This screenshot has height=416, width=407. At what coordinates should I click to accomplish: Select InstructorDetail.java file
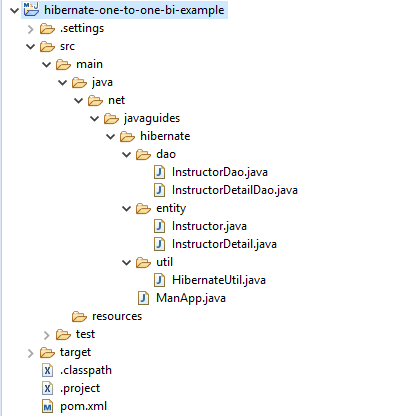224,244
